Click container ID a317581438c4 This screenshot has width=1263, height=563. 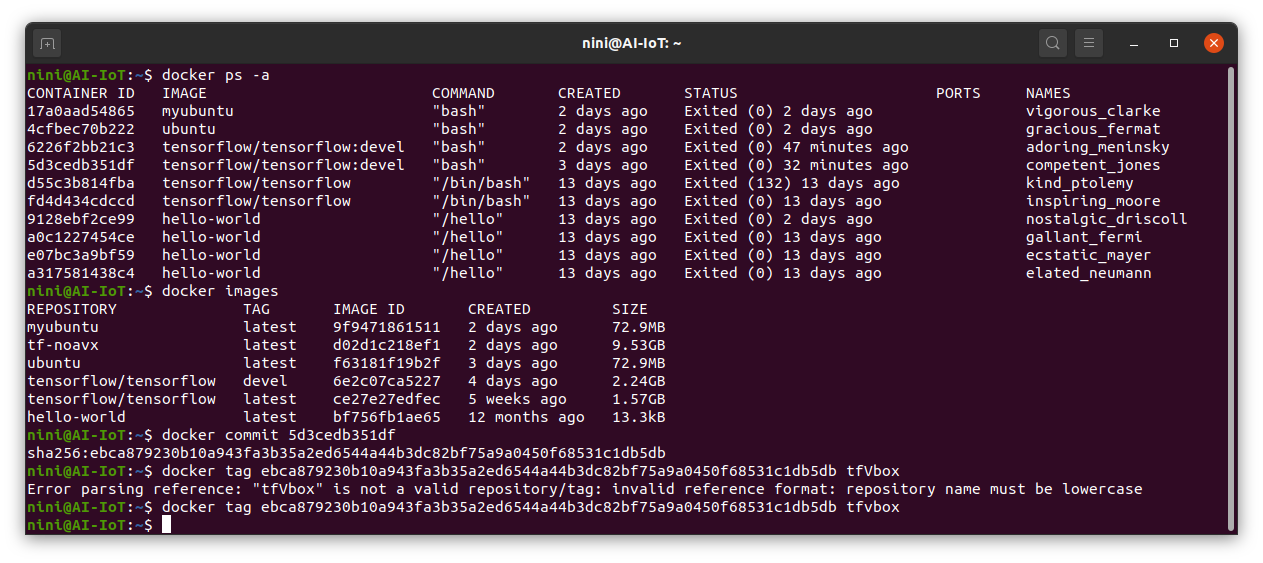pyautogui.click(x=81, y=273)
